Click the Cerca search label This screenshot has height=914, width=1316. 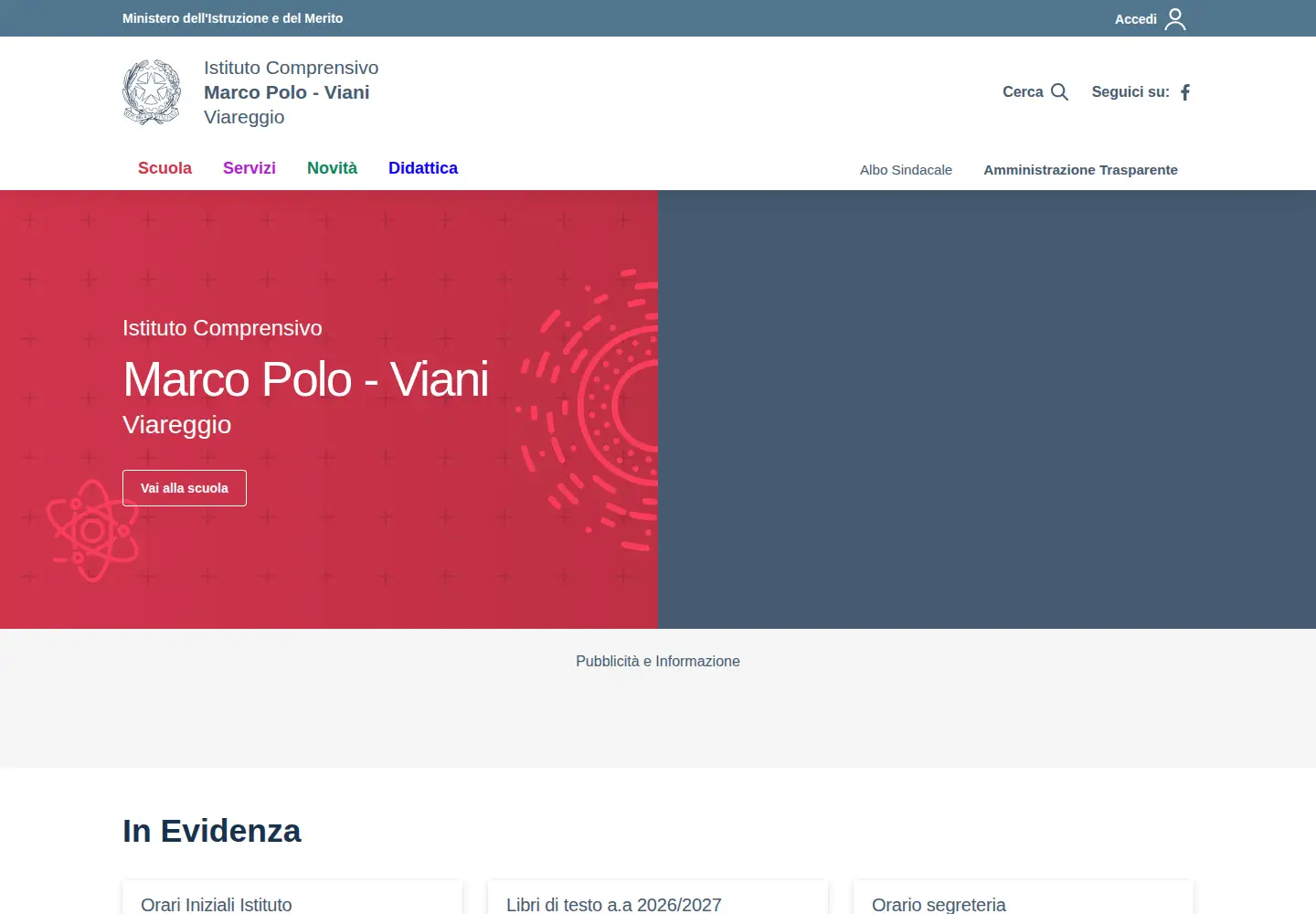click(1023, 91)
